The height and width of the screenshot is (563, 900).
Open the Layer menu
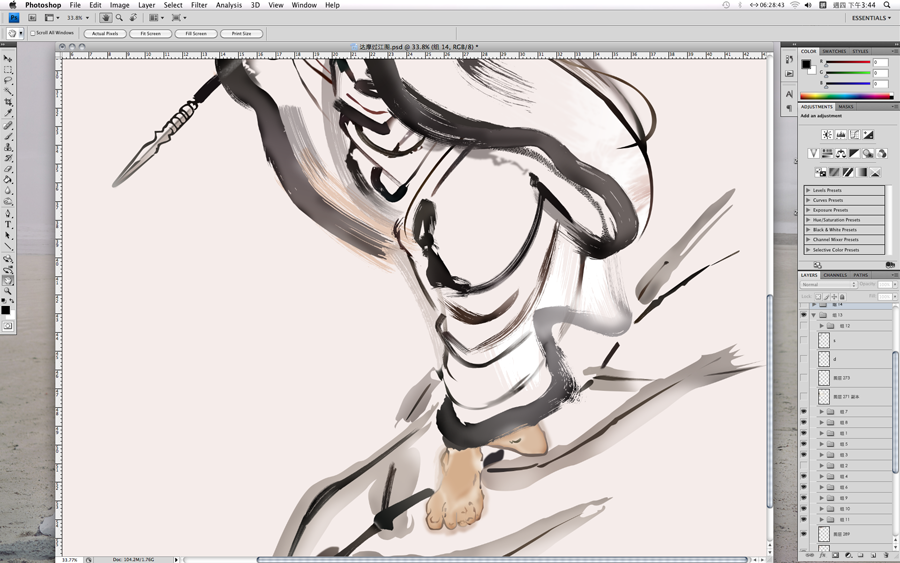pos(146,5)
